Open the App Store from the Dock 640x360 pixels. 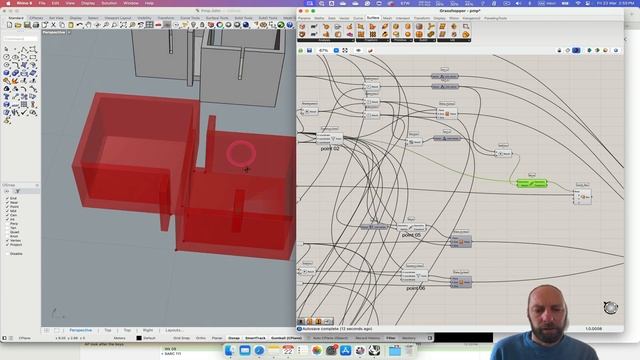[346, 350]
